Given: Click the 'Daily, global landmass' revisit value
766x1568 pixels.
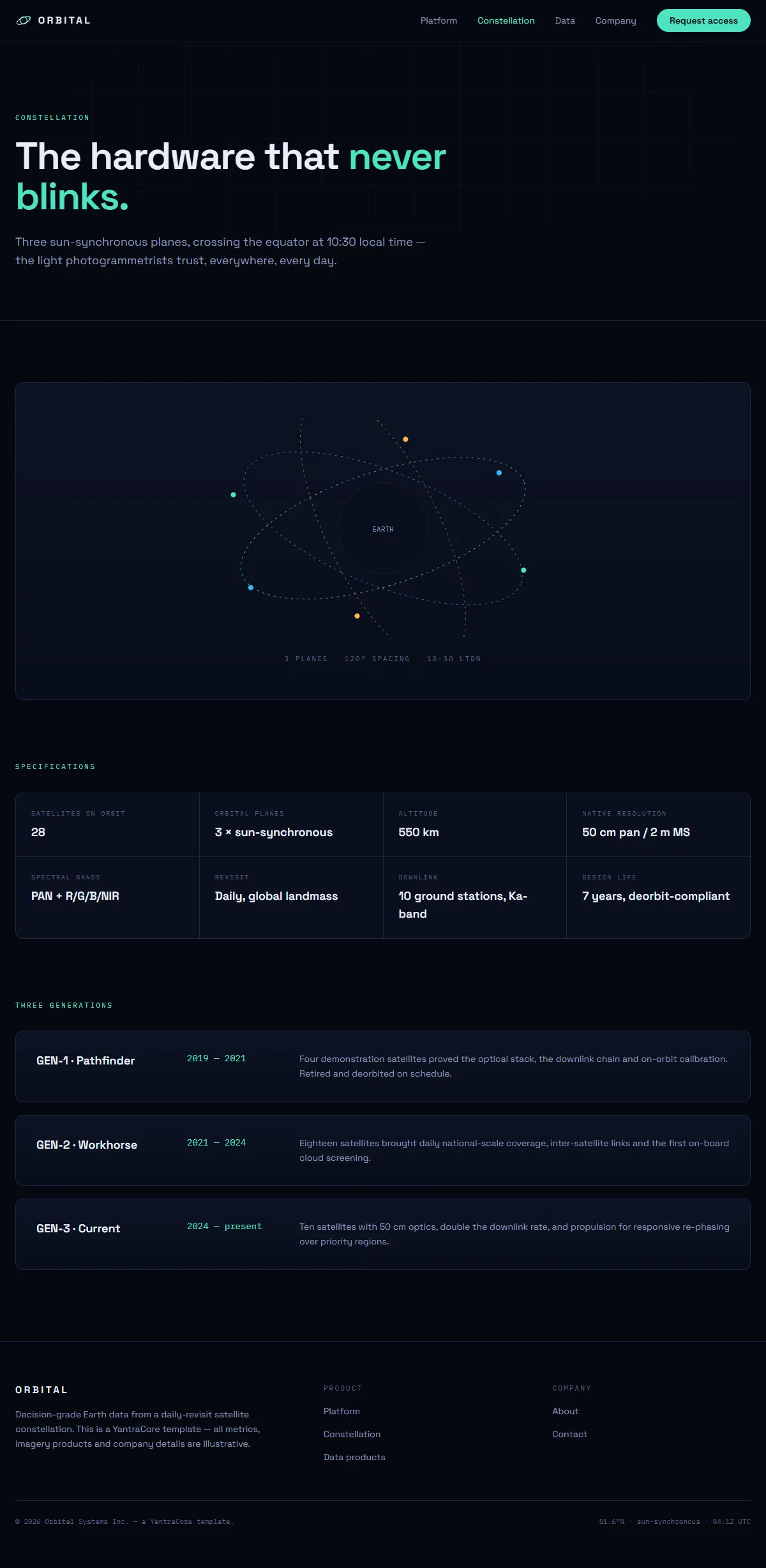Looking at the screenshot, I should point(276,896).
